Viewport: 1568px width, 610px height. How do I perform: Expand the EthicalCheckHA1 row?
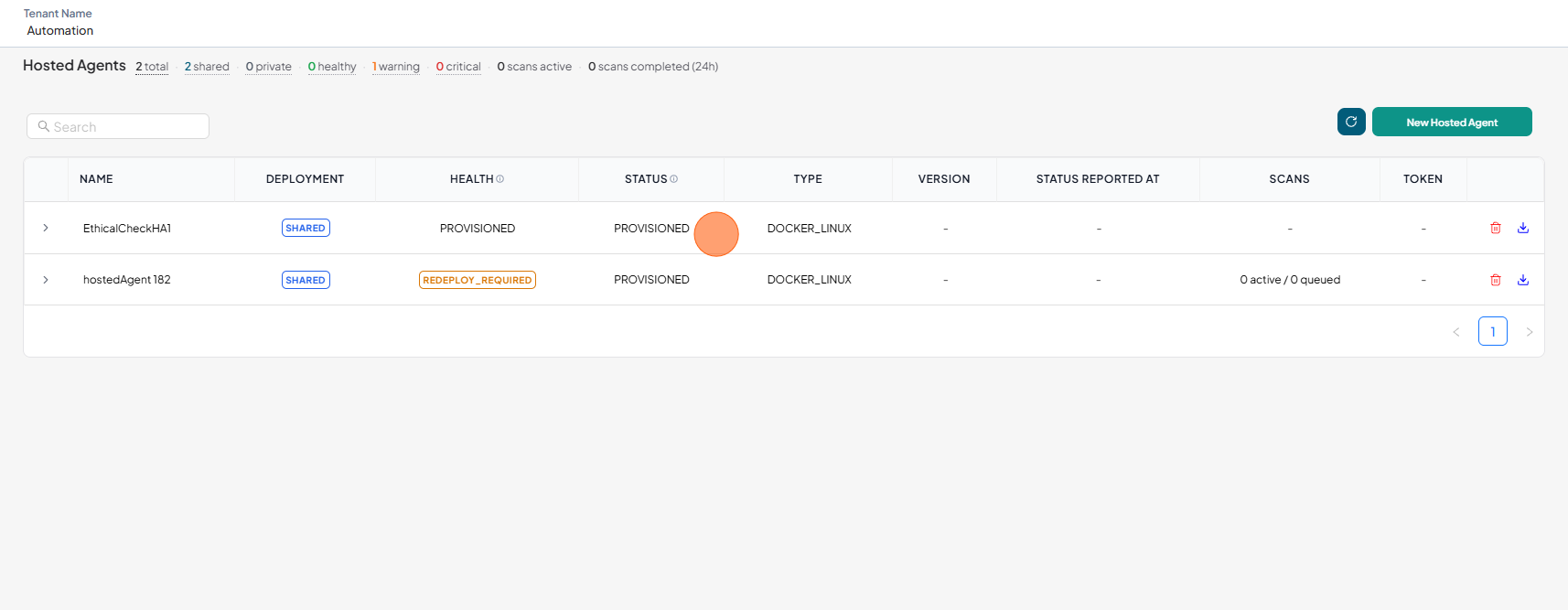coord(46,228)
